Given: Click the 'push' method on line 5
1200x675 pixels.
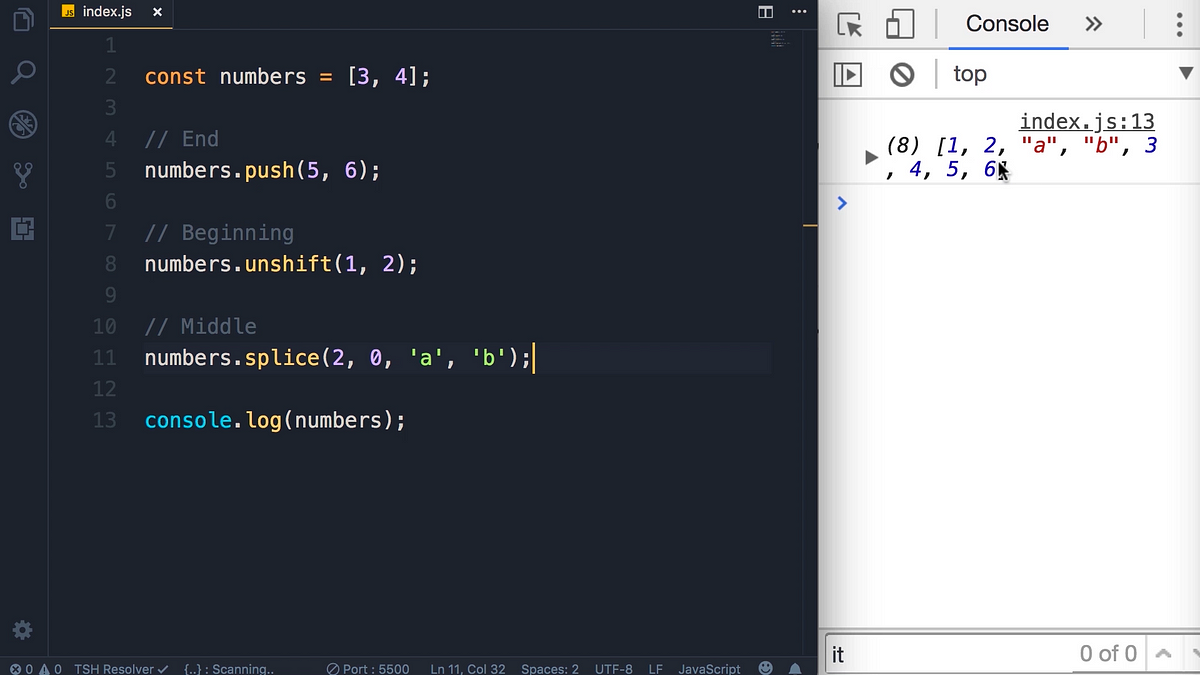Looking at the screenshot, I should [270, 170].
